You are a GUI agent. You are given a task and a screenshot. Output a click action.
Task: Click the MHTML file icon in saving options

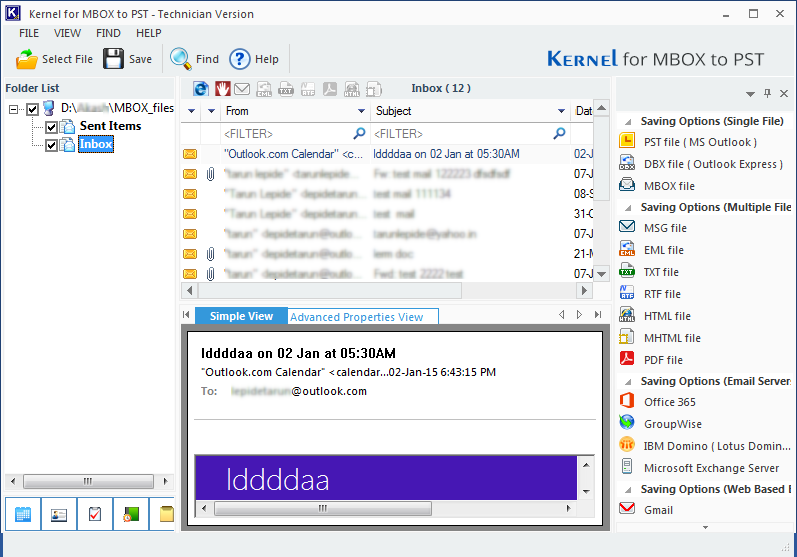click(627, 337)
